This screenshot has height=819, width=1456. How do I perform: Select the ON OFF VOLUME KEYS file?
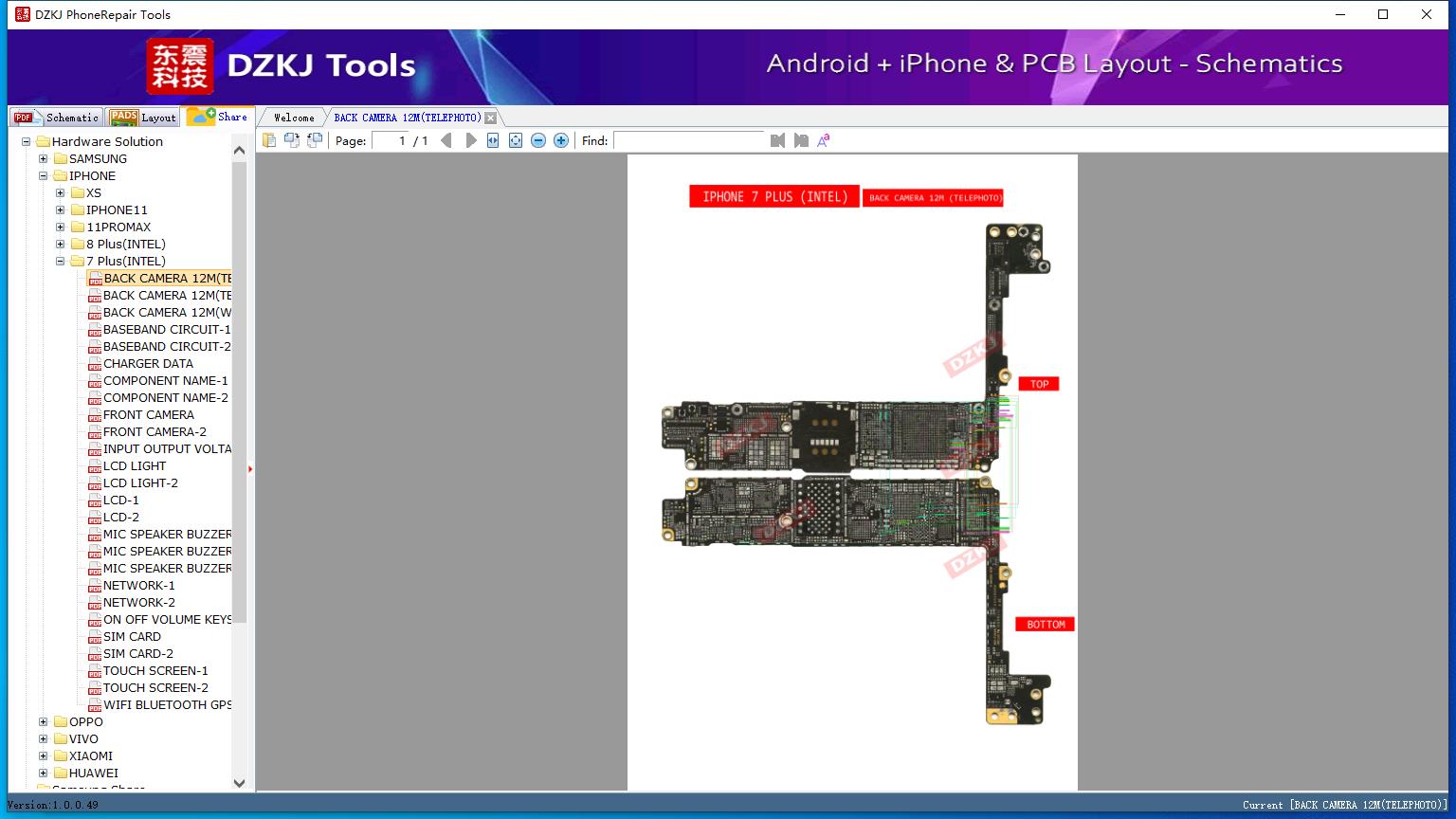tap(167, 619)
